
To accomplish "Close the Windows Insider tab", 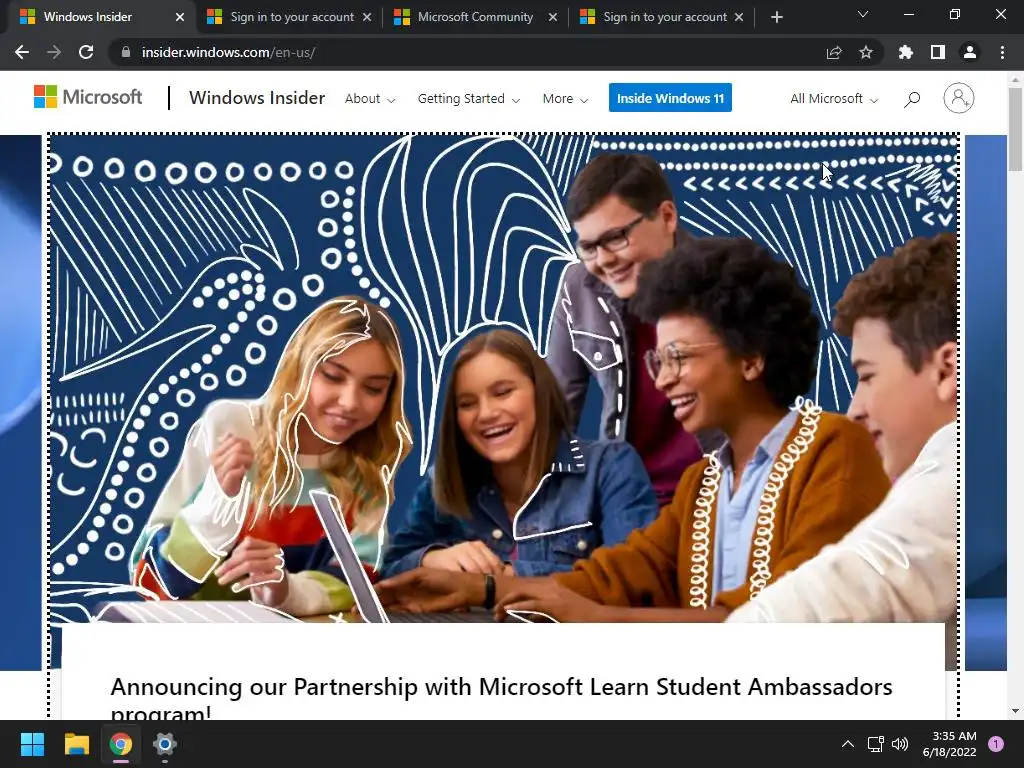I will [180, 17].
